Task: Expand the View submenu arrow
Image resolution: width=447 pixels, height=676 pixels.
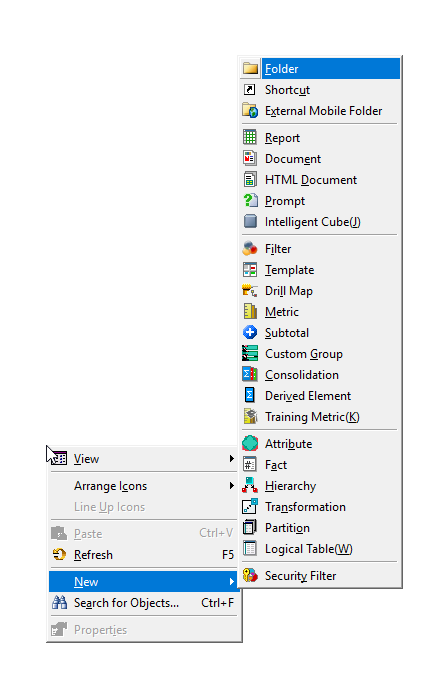Action: 232,458
